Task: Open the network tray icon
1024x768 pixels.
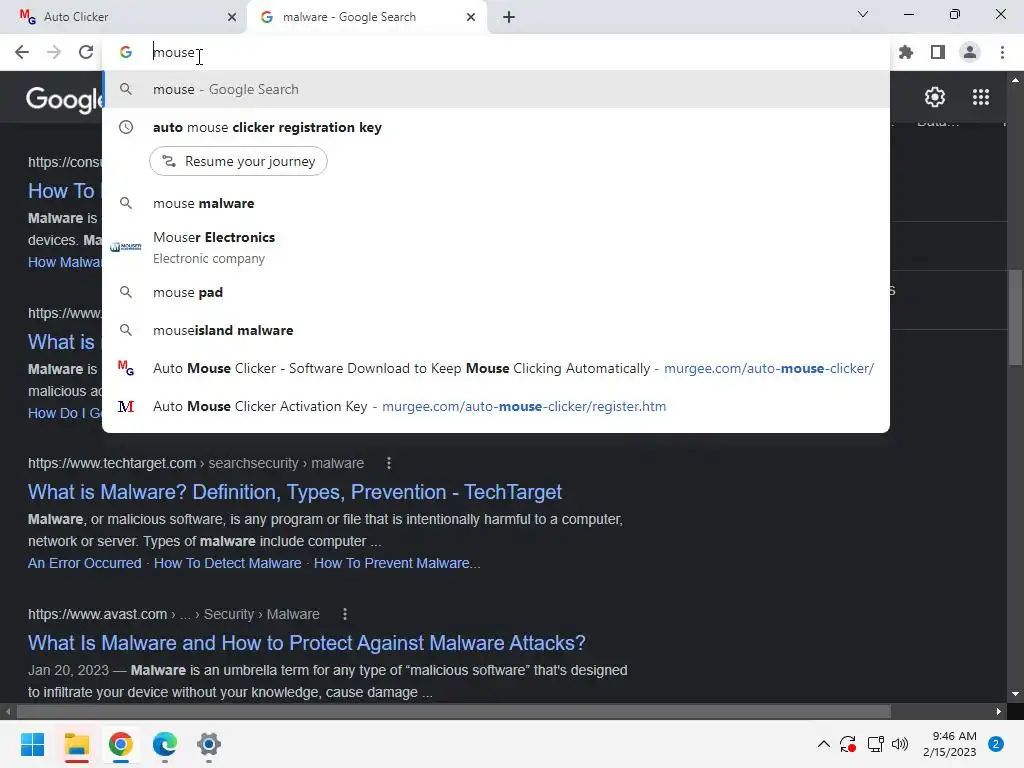Action: tap(875, 744)
